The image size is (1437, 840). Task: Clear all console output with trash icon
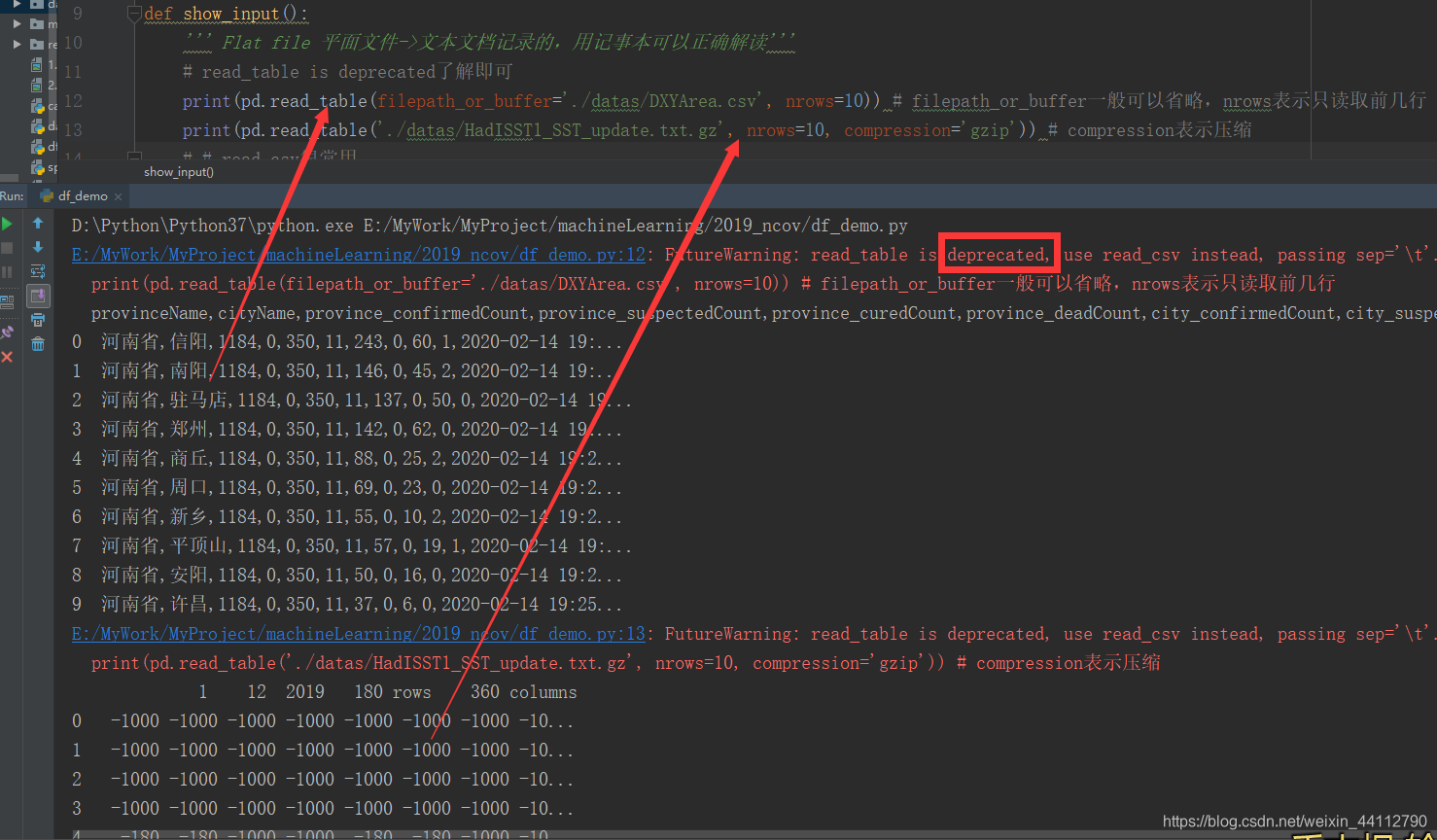point(38,344)
